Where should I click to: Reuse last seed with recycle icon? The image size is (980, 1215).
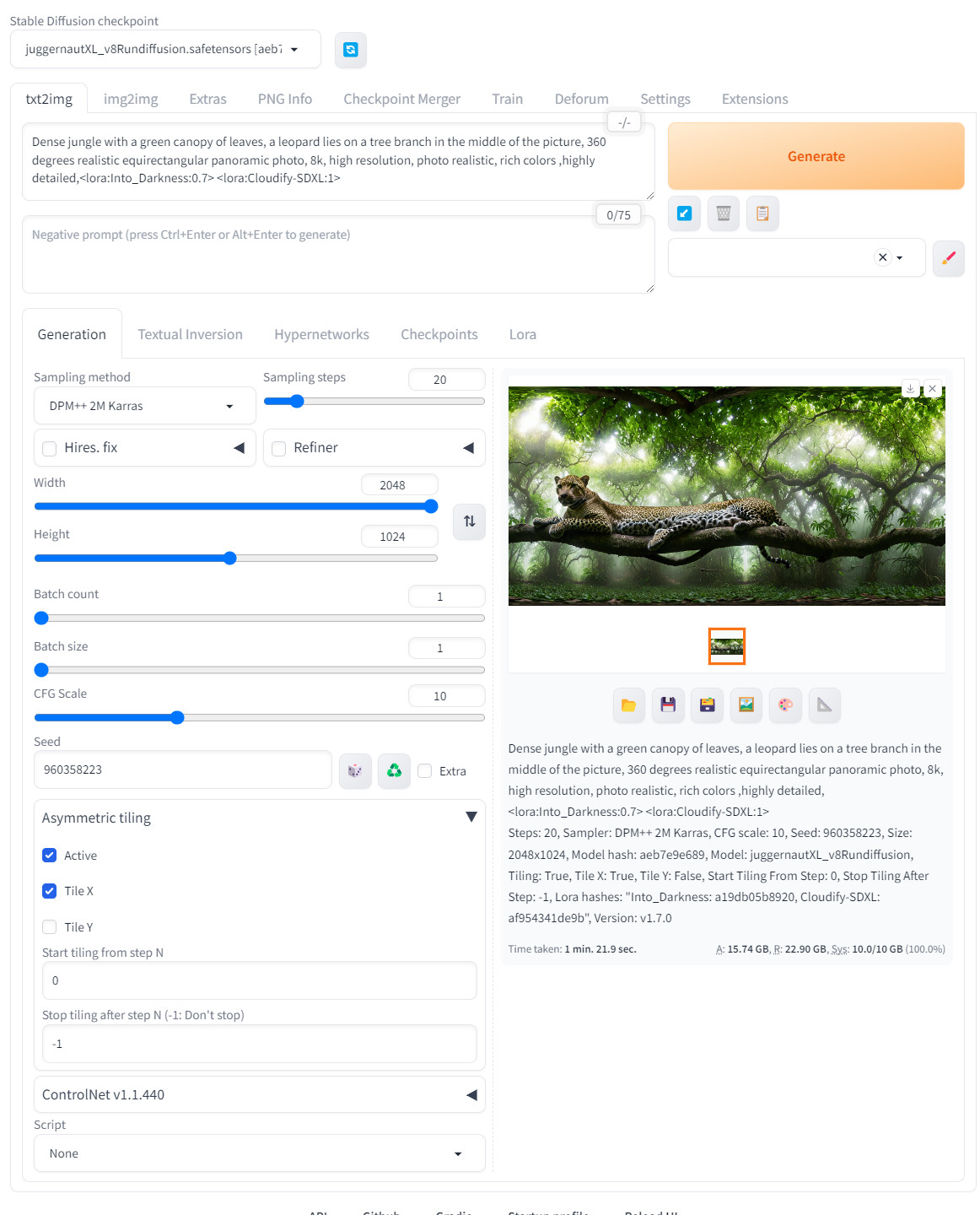coord(394,770)
